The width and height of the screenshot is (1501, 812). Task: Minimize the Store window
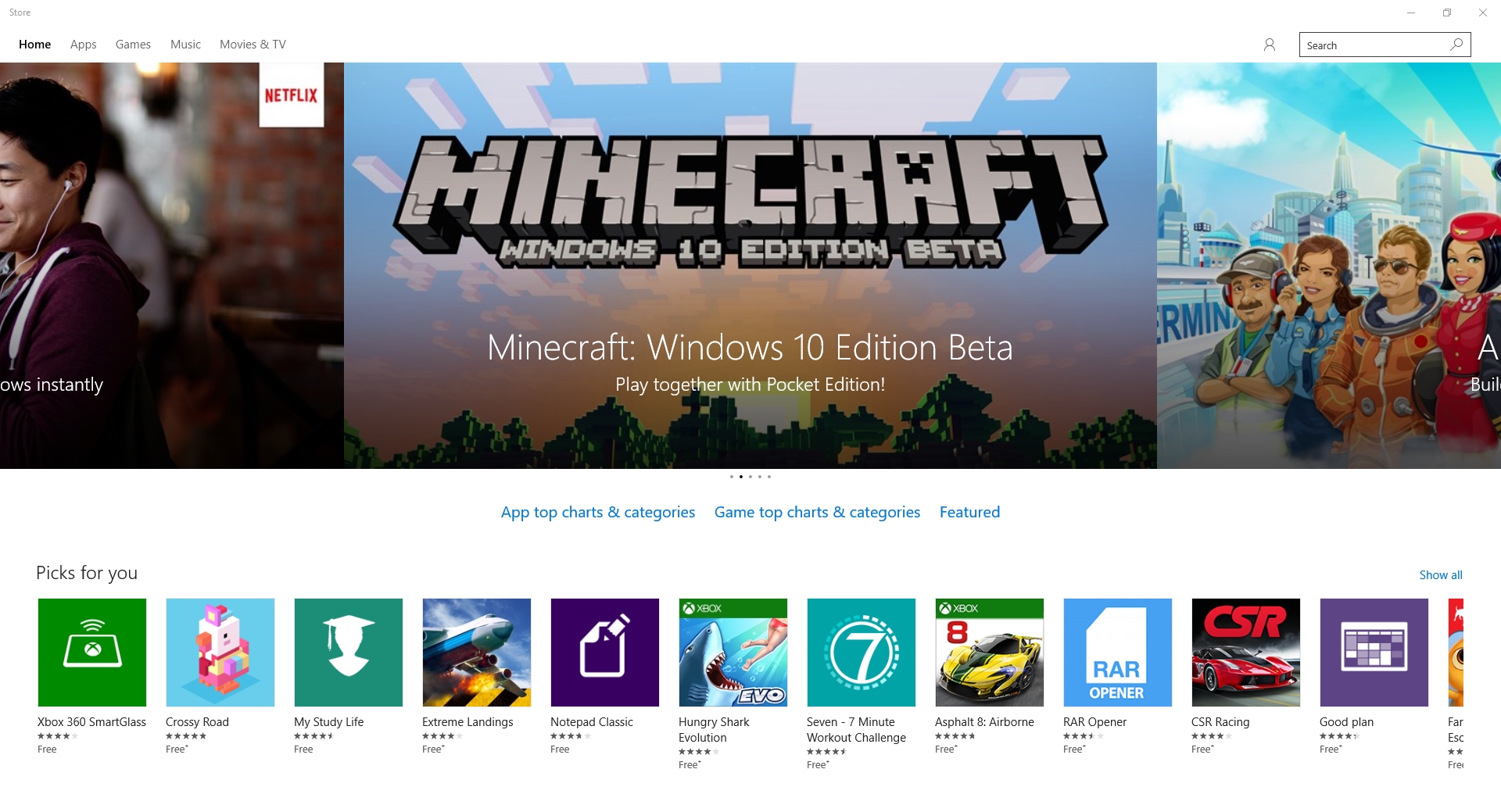(1411, 13)
